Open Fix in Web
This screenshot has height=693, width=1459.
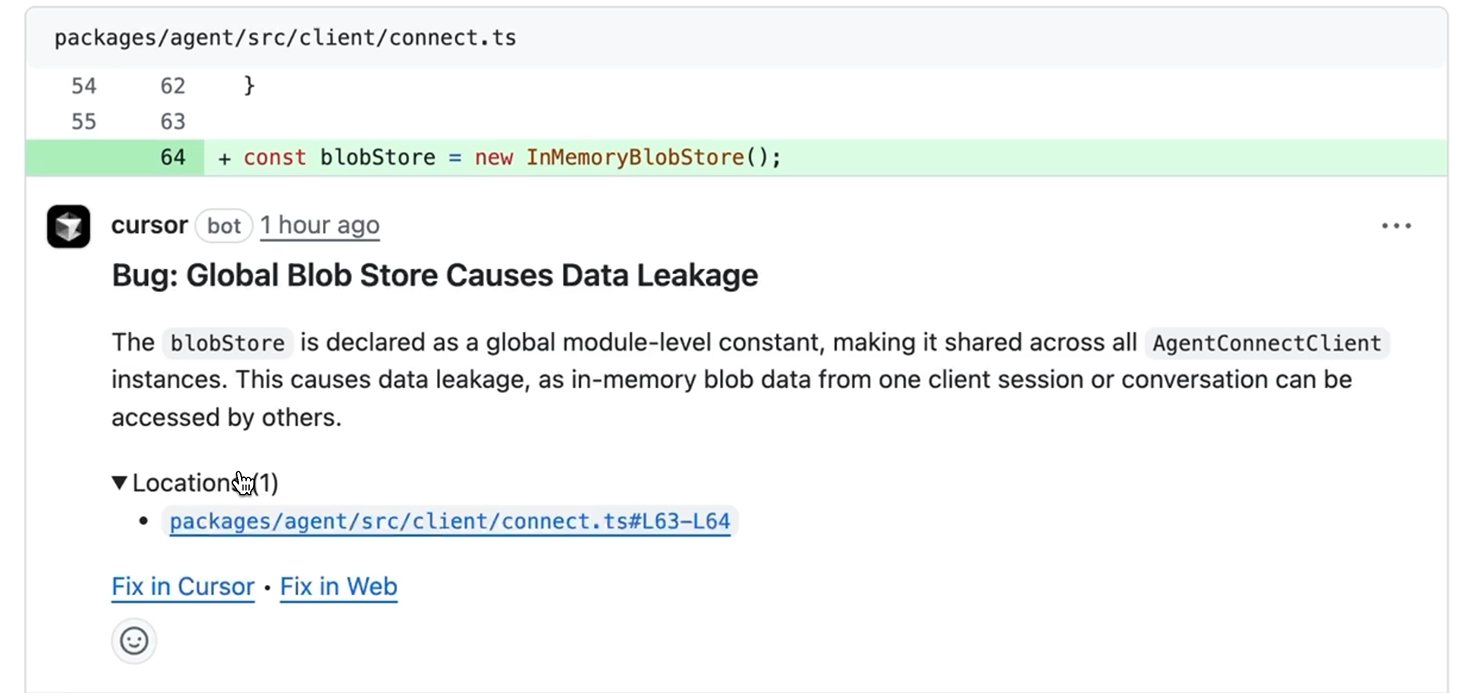(x=338, y=586)
